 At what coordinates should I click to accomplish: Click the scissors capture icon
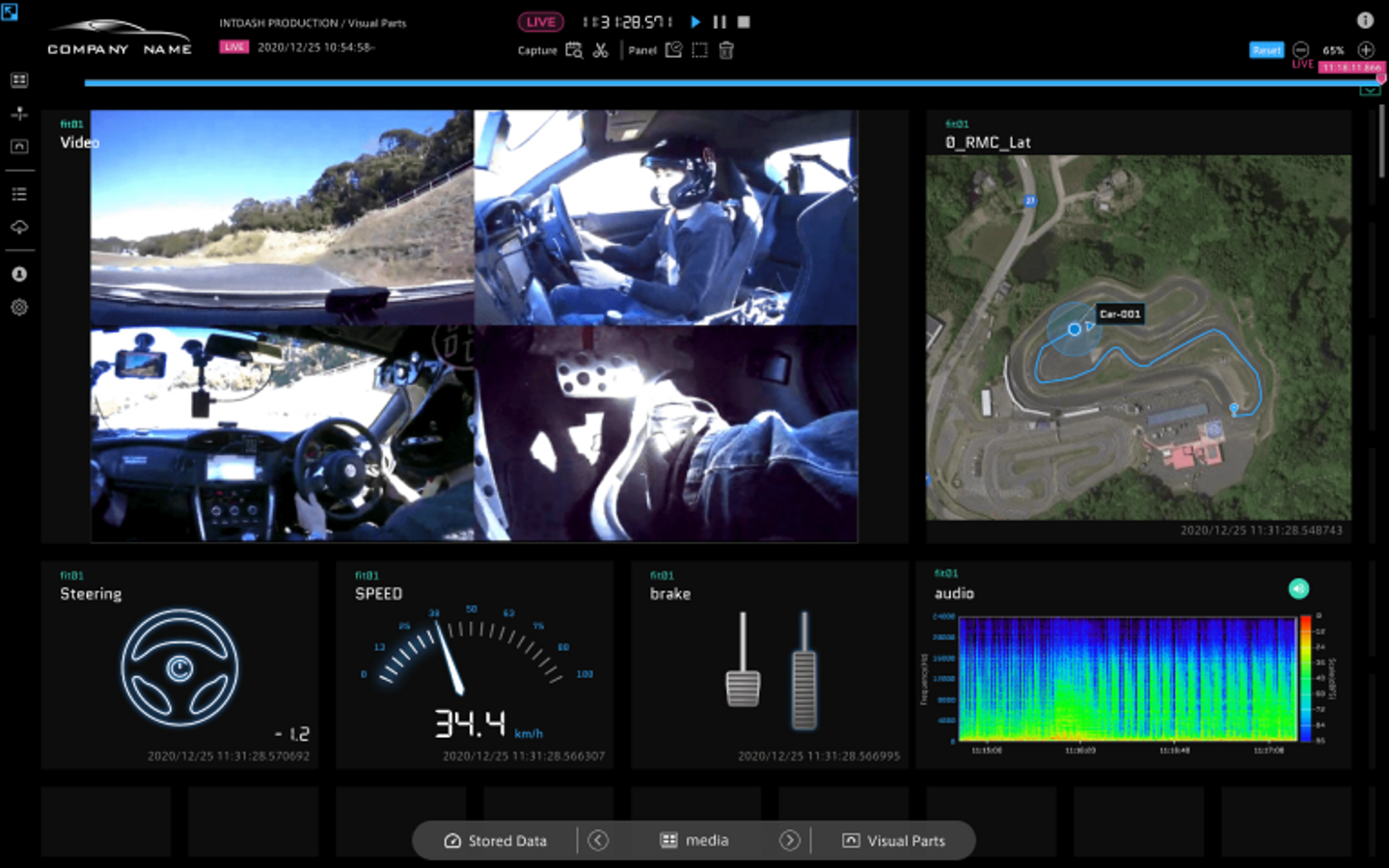click(601, 50)
